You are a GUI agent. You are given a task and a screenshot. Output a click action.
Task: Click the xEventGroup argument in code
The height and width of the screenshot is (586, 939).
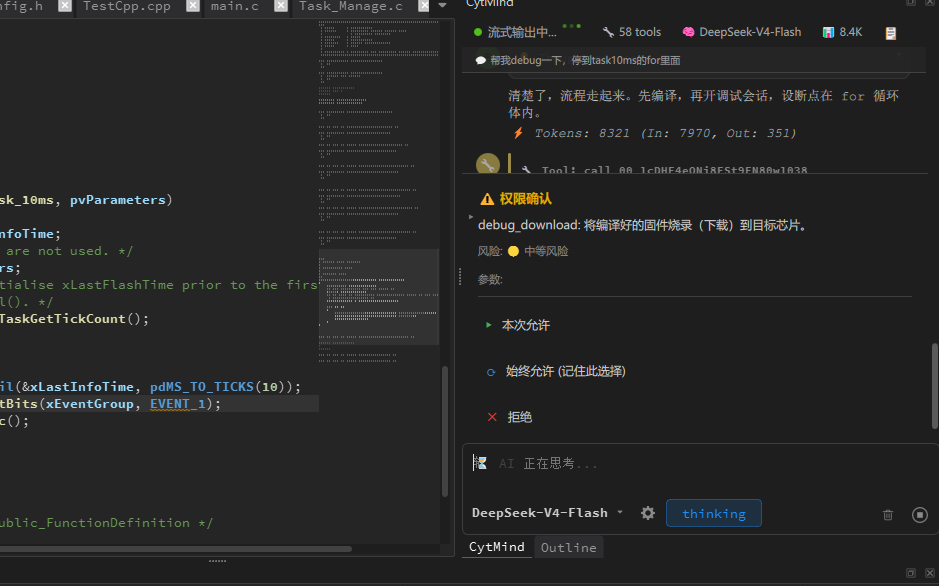(x=90, y=404)
